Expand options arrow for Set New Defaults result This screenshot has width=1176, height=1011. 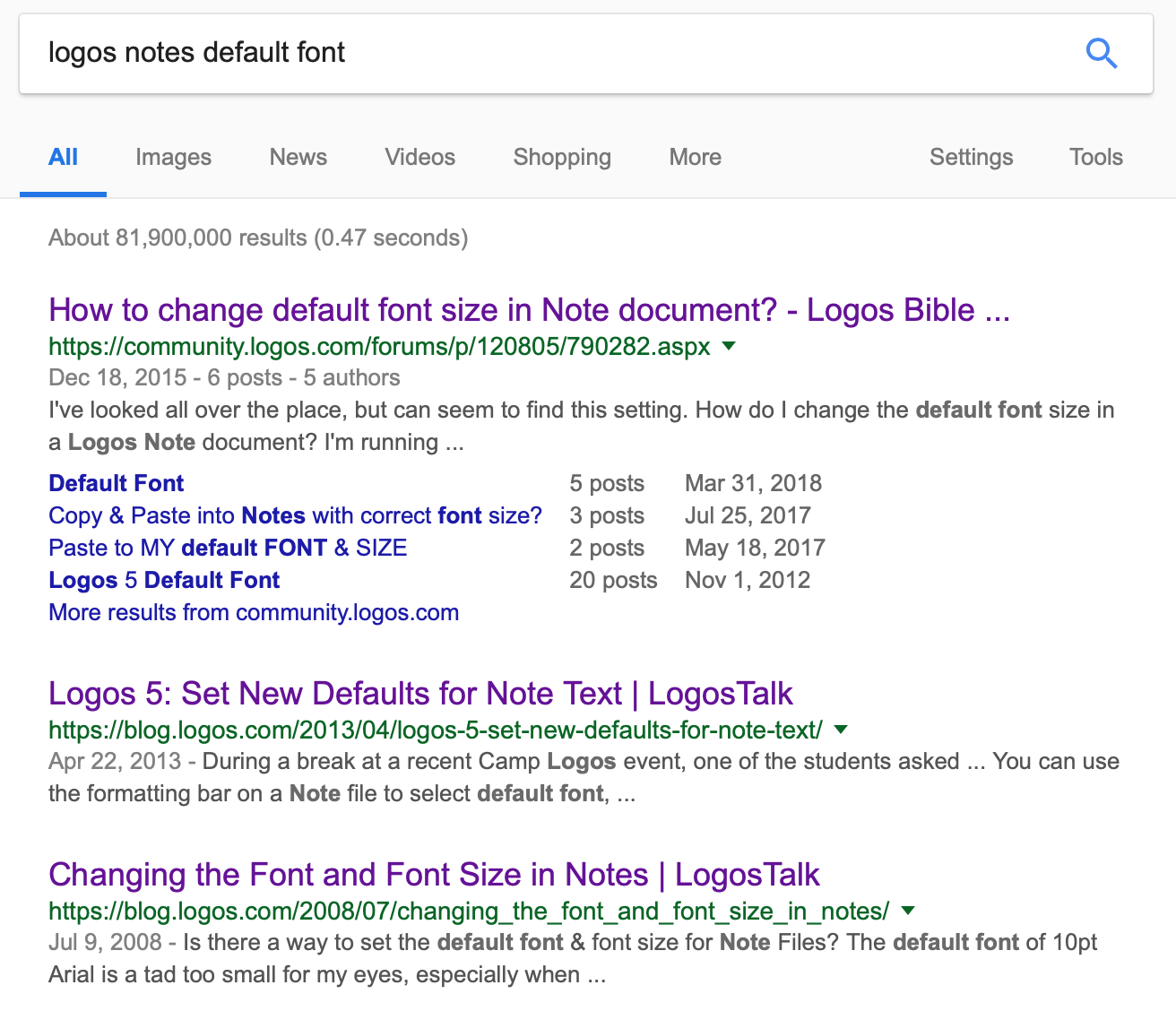(841, 730)
